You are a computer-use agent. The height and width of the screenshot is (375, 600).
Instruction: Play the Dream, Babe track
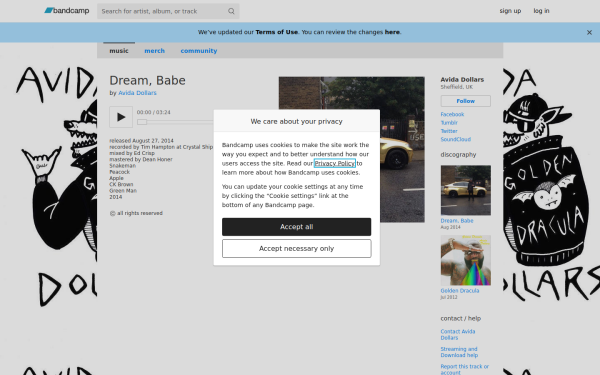(x=121, y=117)
